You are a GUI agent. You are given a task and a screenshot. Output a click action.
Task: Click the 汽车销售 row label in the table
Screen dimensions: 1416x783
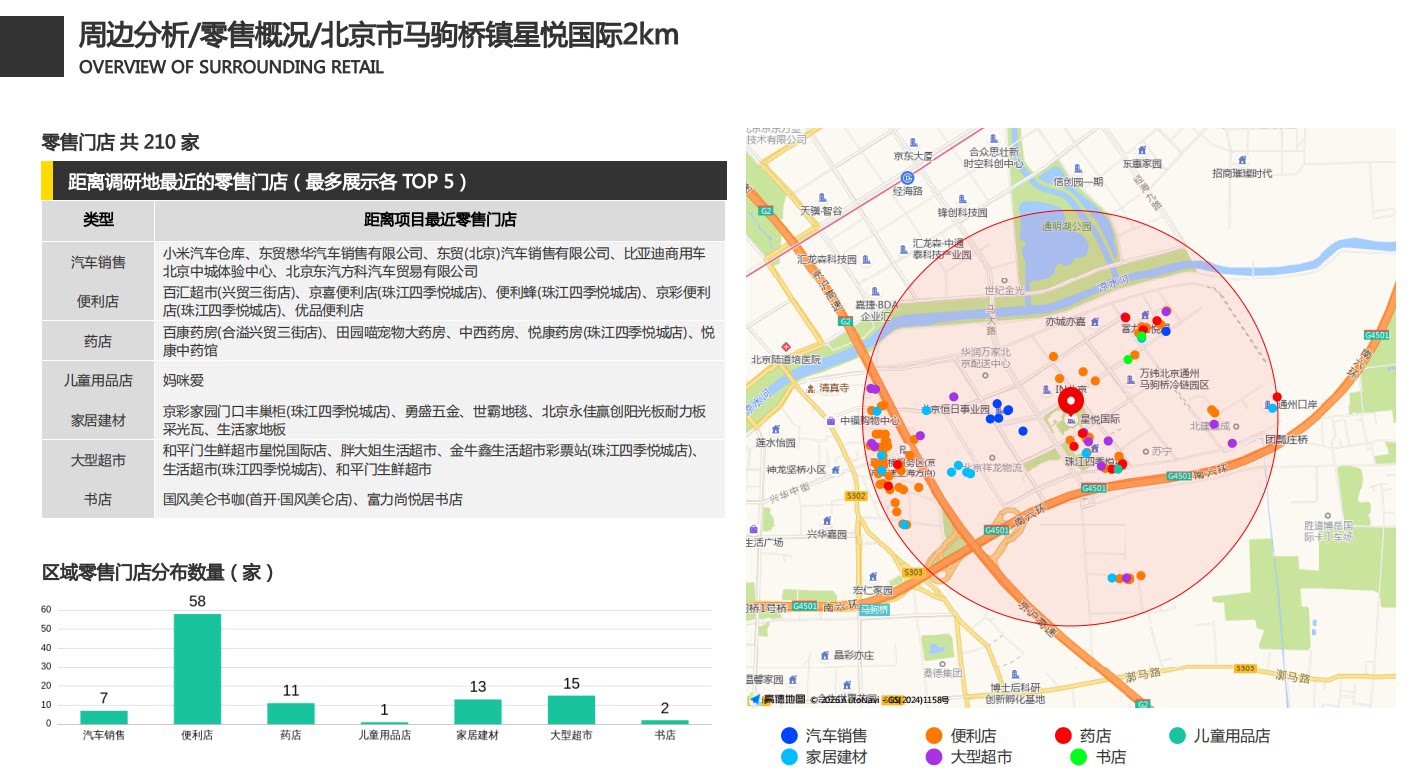coord(98,262)
